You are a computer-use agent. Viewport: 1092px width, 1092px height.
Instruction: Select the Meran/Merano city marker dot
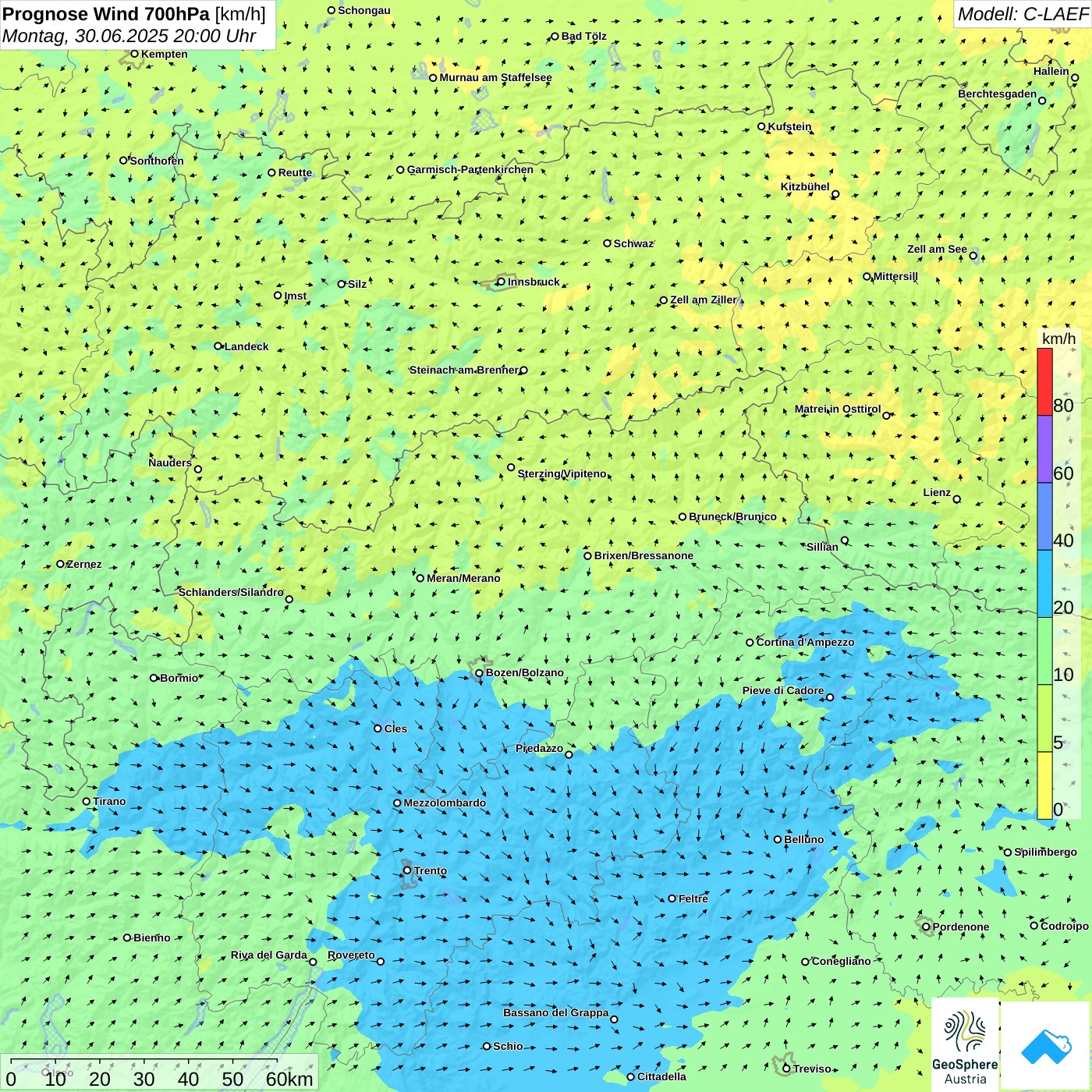click(420, 578)
